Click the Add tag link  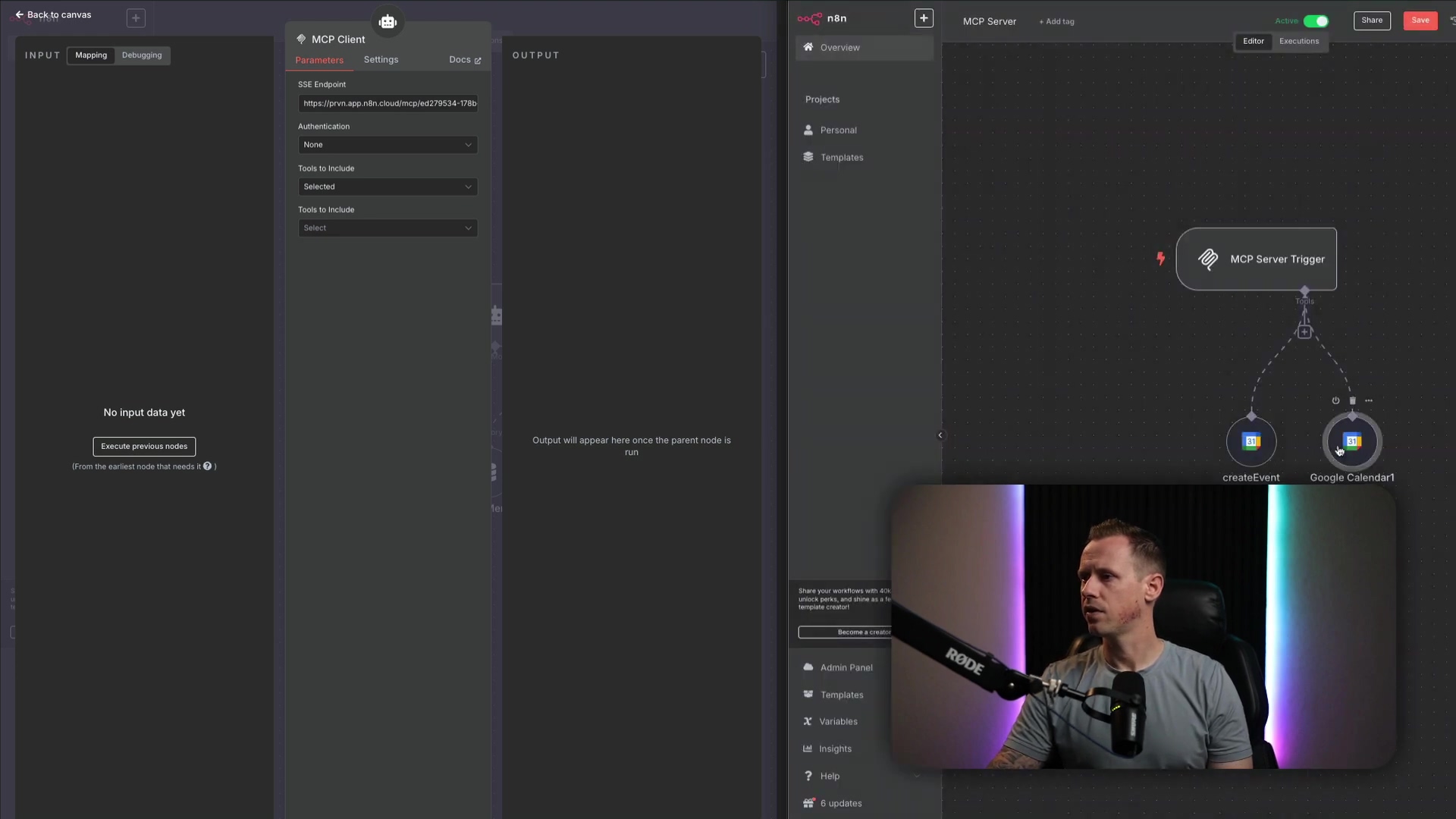click(1056, 22)
